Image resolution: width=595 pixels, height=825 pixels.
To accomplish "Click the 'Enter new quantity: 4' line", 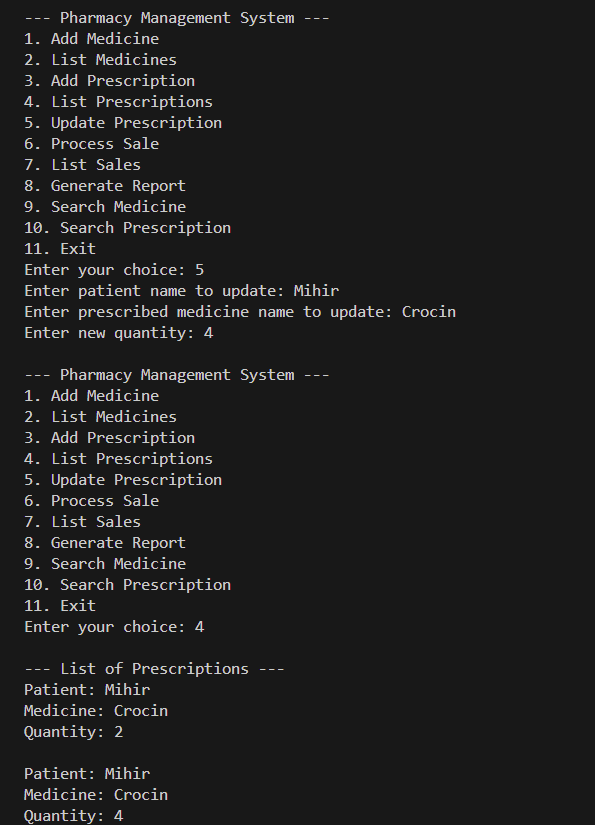I will click(118, 333).
